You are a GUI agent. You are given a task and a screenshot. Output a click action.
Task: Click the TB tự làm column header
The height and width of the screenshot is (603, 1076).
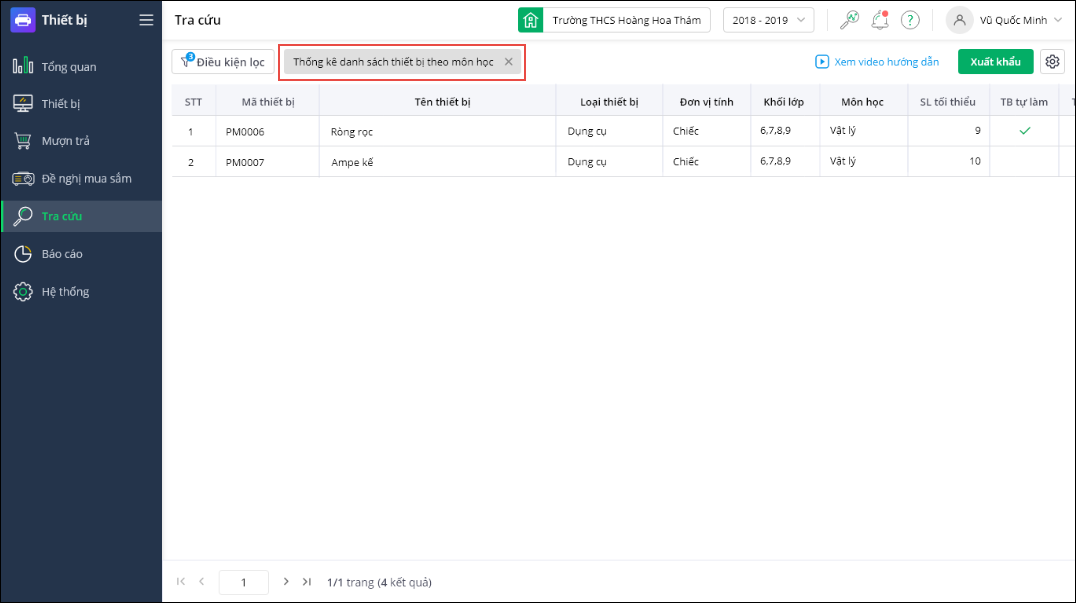[1024, 102]
